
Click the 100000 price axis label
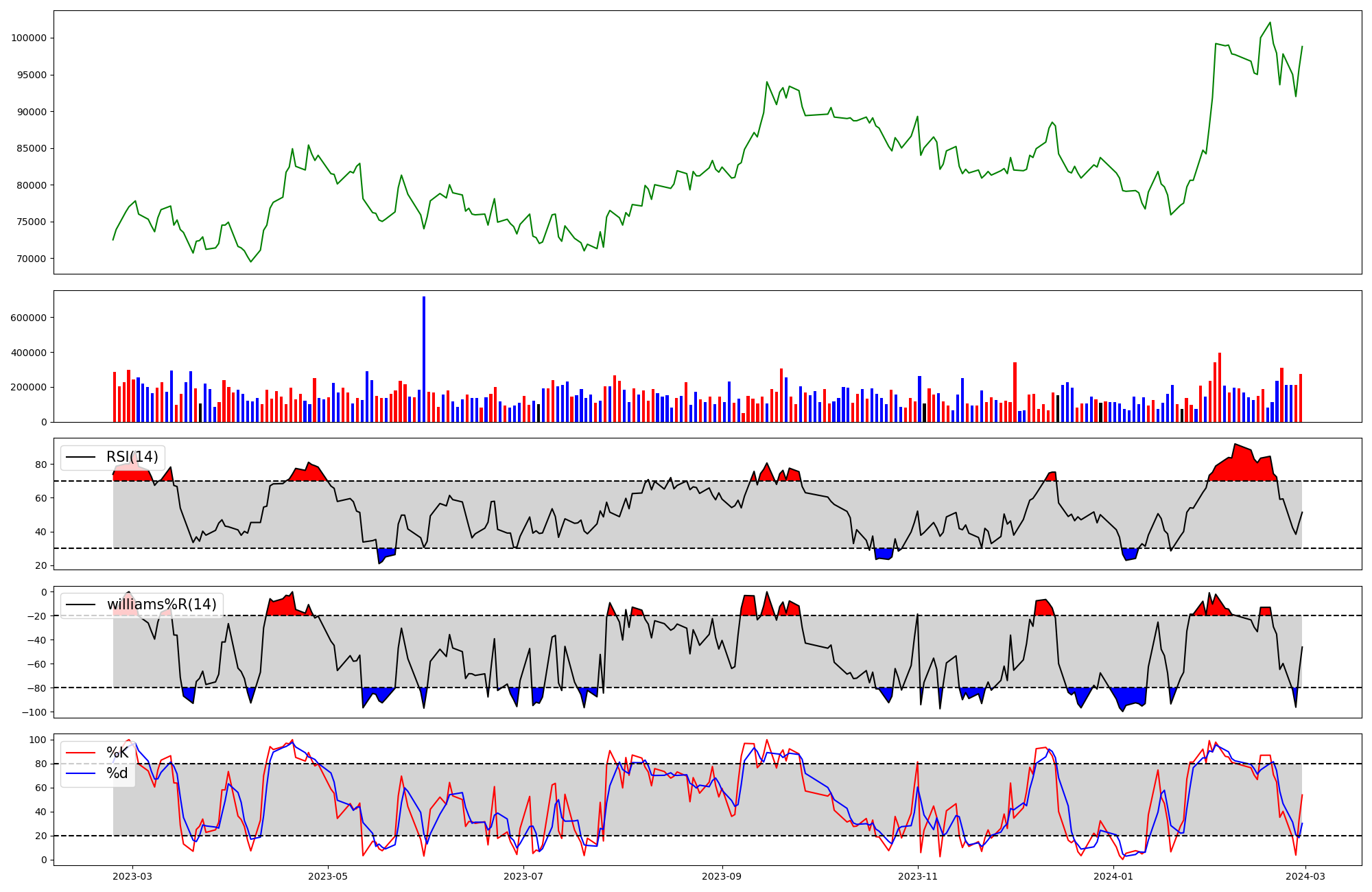(x=29, y=38)
